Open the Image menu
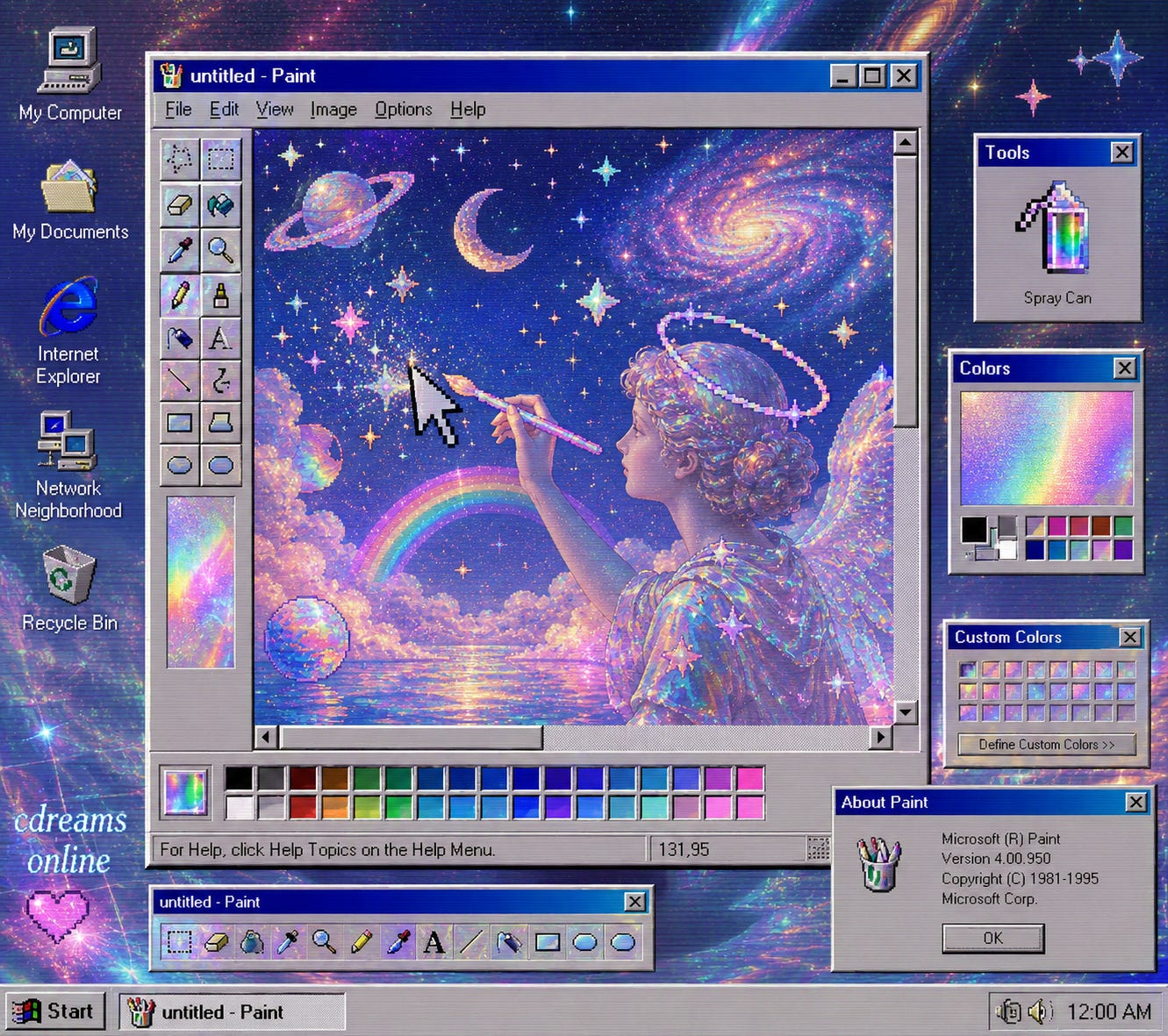This screenshot has width=1168, height=1036. coord(333,110)
